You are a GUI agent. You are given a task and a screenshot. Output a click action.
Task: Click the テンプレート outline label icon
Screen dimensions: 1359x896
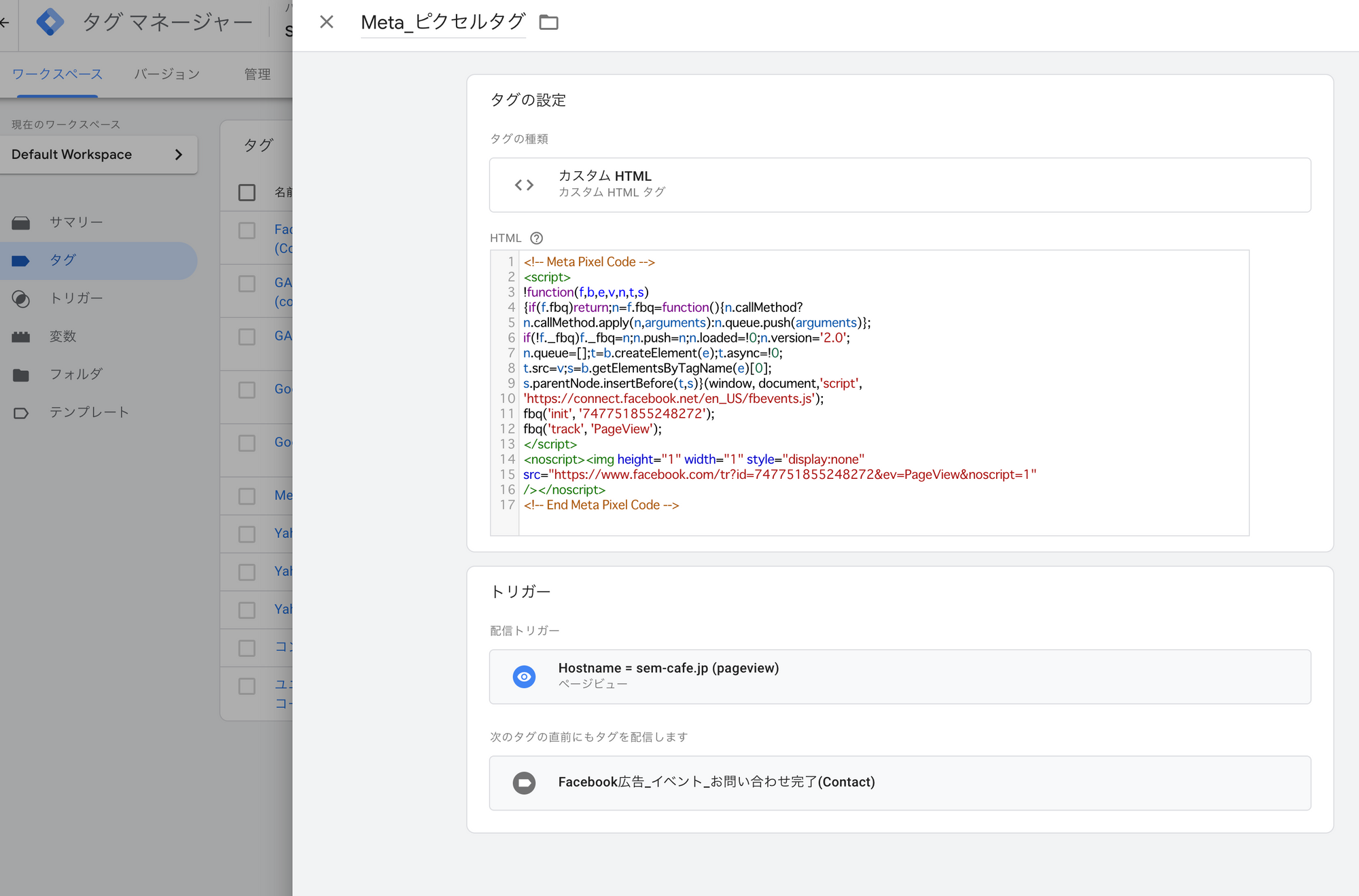(21, 413)
